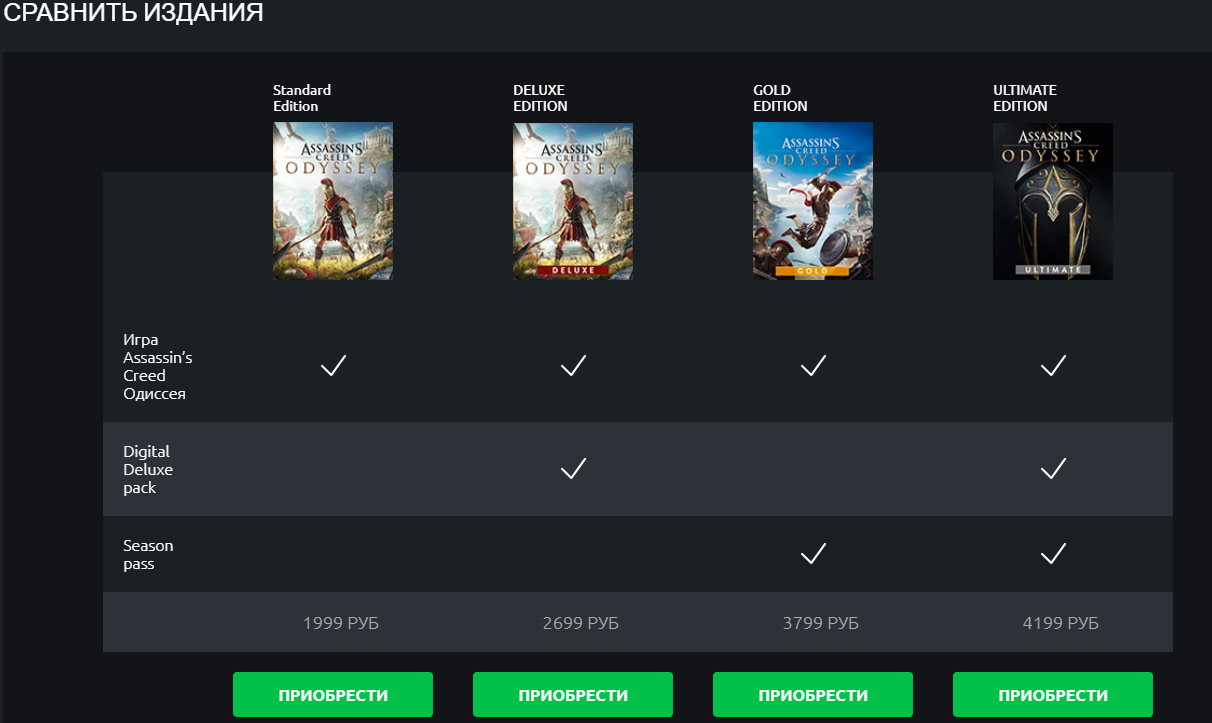Image resolution: width=1212 pixels, height=723 pixels.
Task: Click game row checkmark under Gold Edition
Action: point(813,366)
